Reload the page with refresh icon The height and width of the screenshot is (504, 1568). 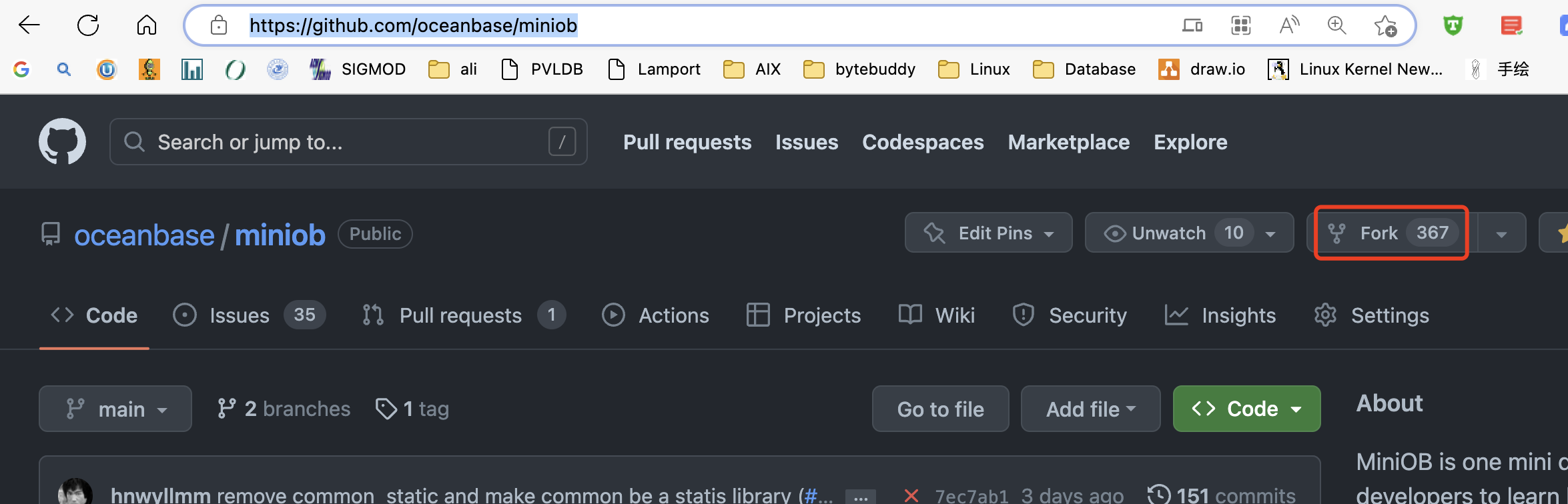(88, 25)
